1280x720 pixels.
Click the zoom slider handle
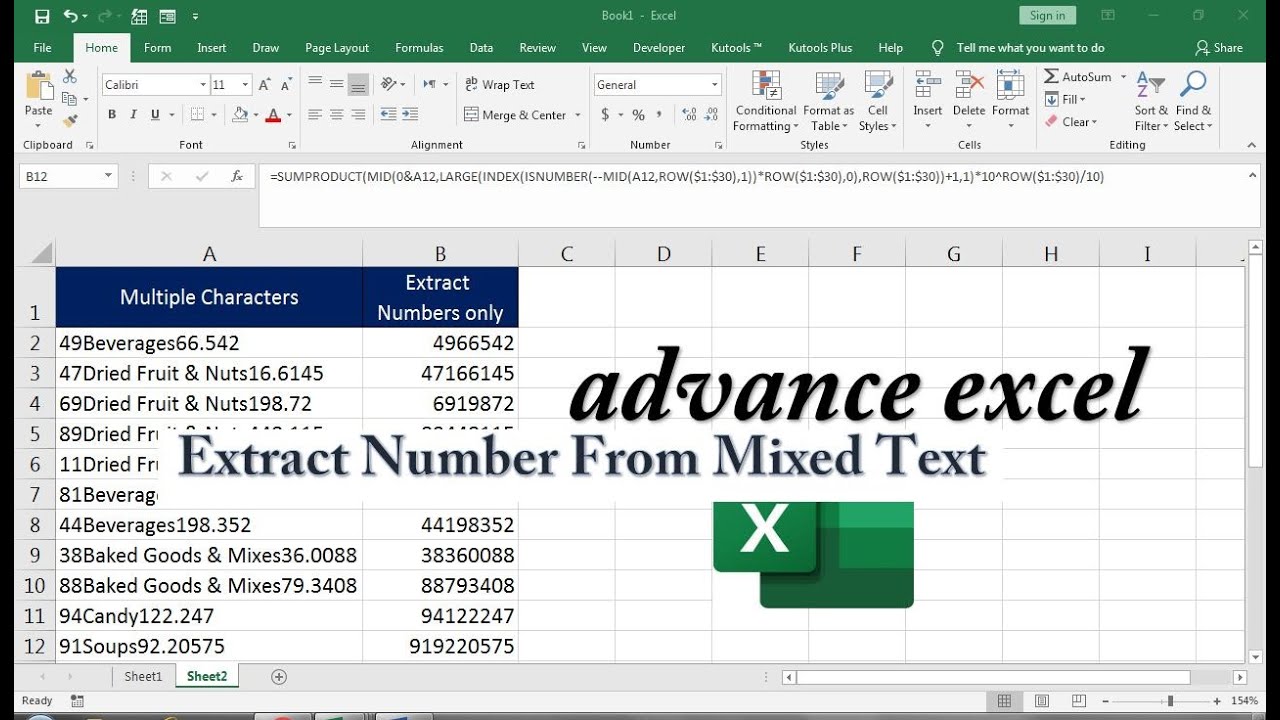[1170, 701]
